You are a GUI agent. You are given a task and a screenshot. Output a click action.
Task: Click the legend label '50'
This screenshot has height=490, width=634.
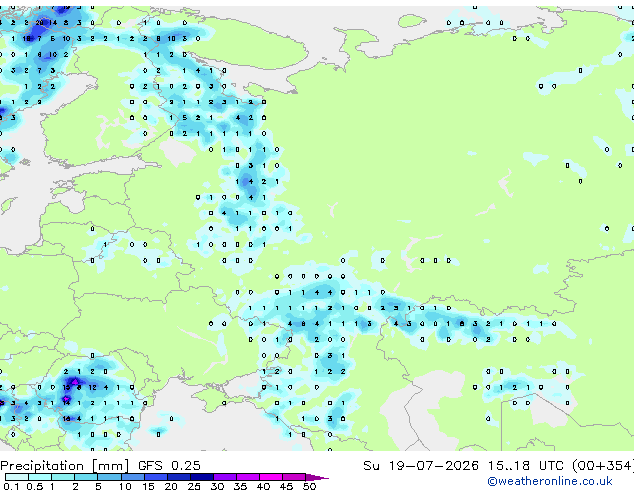[x=309, y=486]
